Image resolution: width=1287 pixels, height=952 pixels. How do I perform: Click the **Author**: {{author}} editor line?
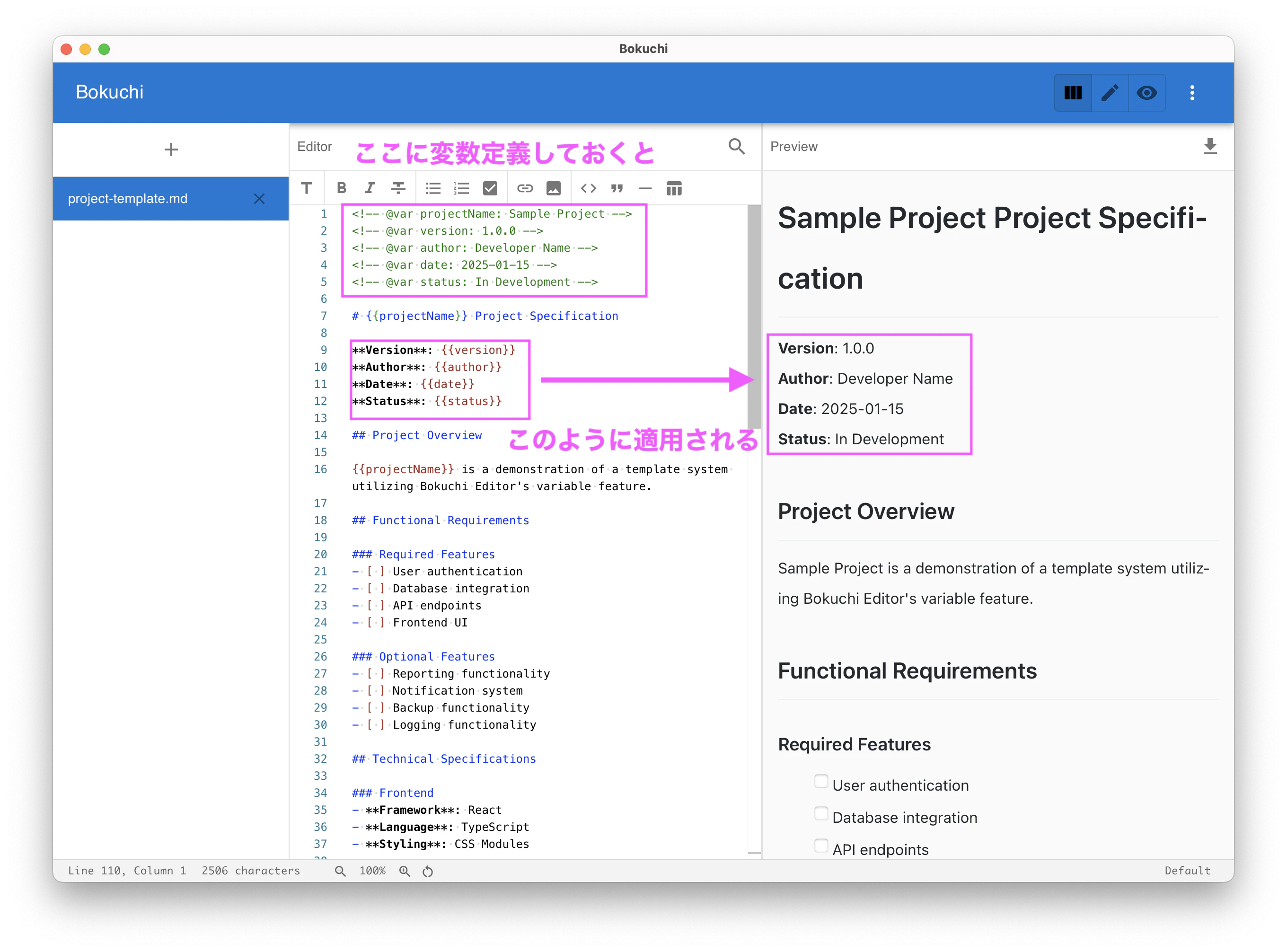(426, 367)
